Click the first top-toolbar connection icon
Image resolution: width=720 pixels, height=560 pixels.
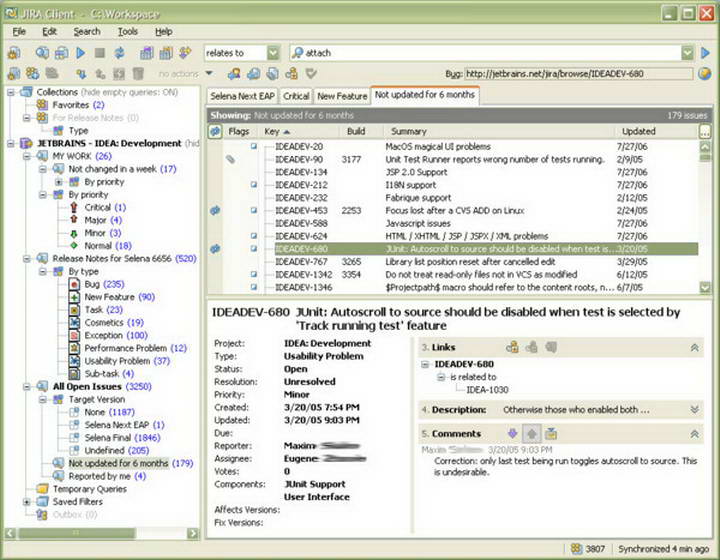(14, 53)
